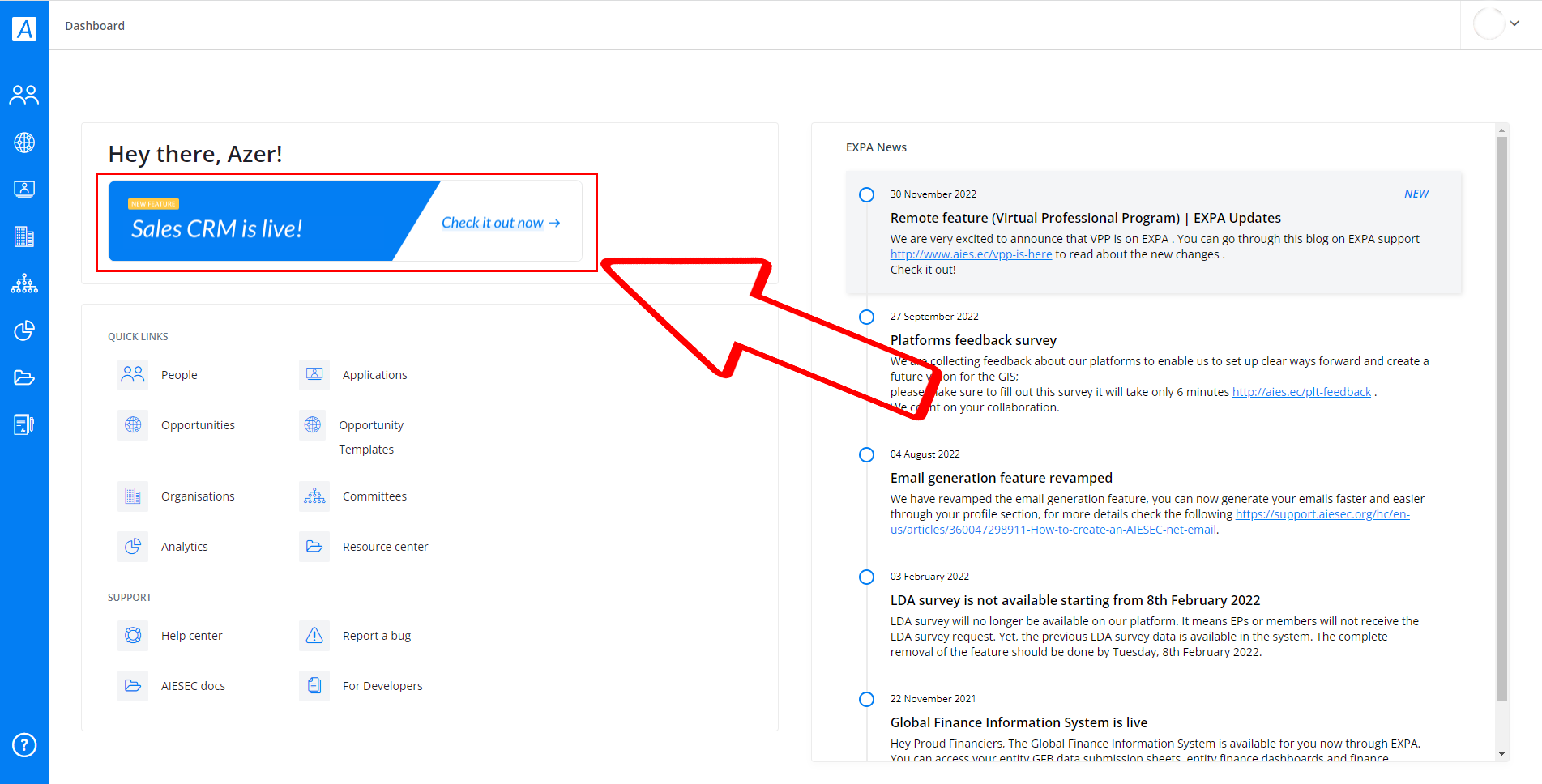Expand the user profile dropdown chevron
Image resolution: width=1542 pixels, height=784 pixels.
pos(1514,24)
